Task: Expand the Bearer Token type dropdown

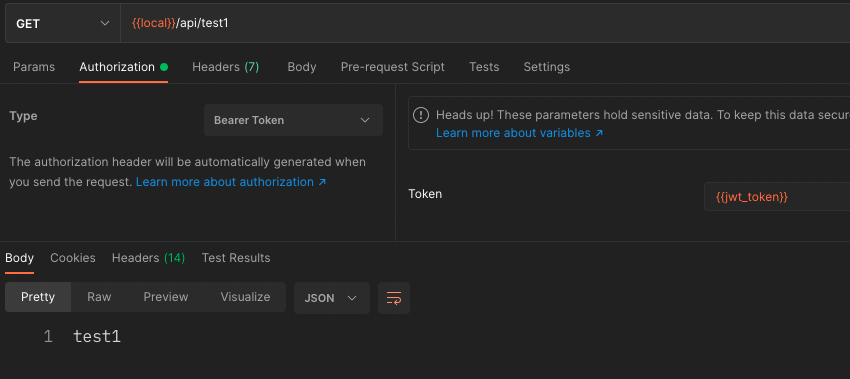Action: tap(293, 120)
